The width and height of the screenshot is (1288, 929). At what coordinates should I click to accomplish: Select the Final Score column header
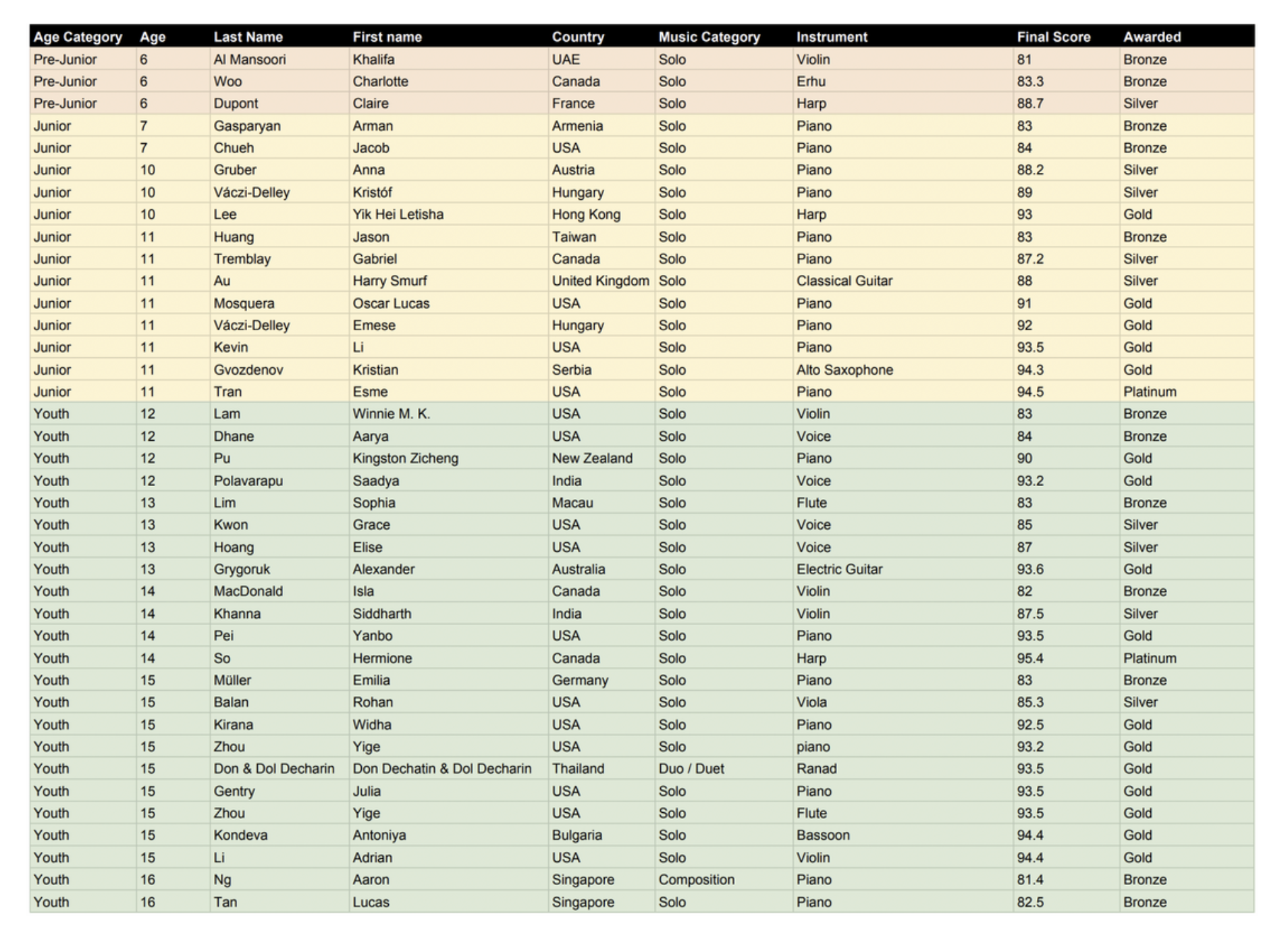click(1053, 37)
